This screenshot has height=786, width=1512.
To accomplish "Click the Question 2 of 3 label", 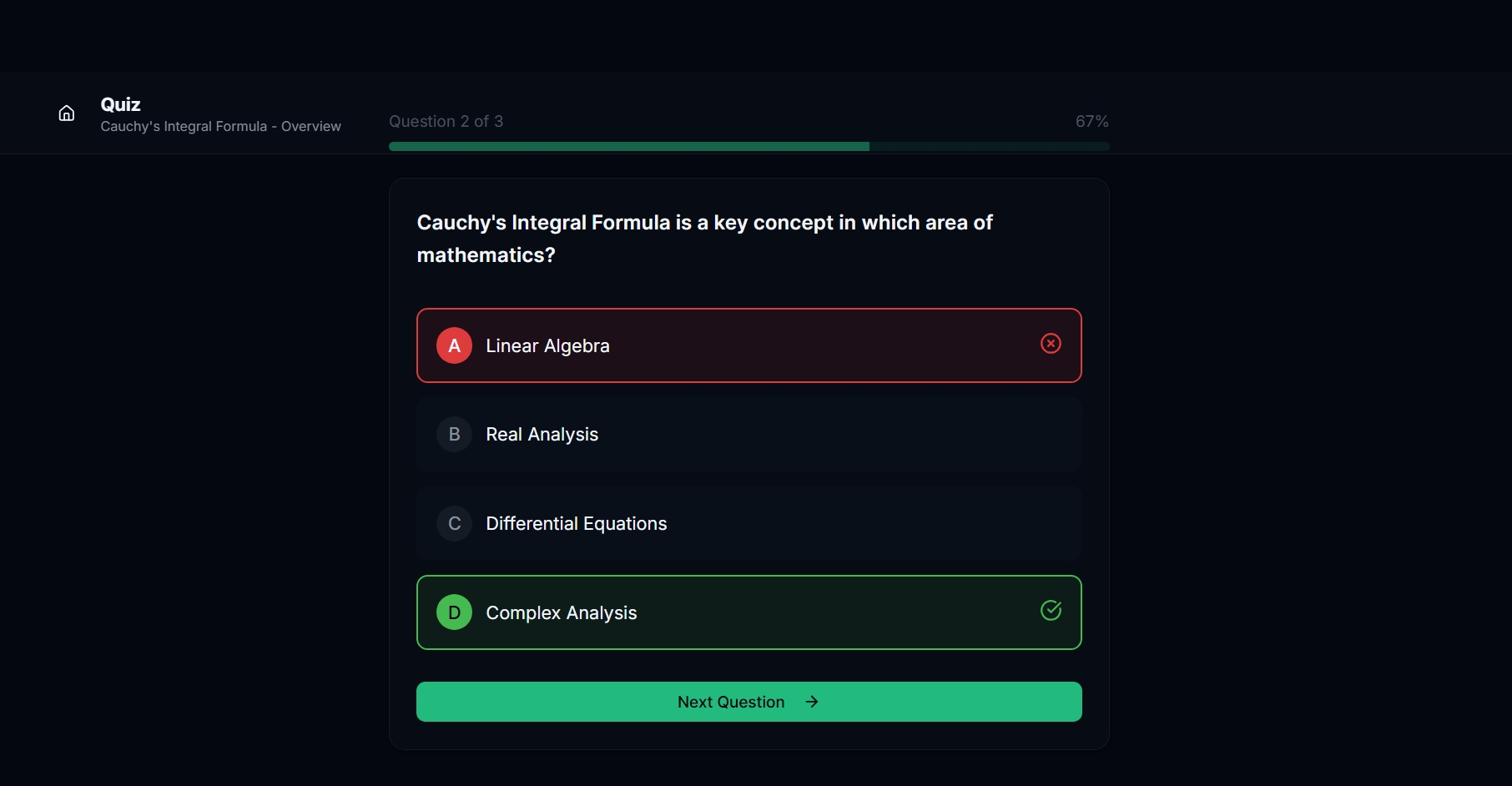I will pos(446,121).
